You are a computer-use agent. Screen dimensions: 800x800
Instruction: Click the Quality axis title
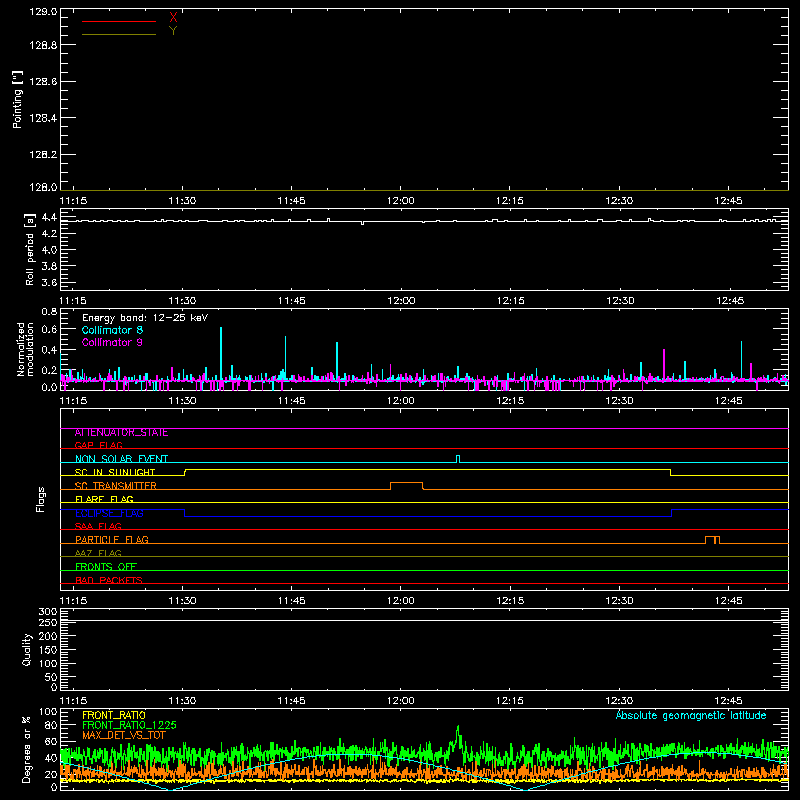click(x=27, y=649)
